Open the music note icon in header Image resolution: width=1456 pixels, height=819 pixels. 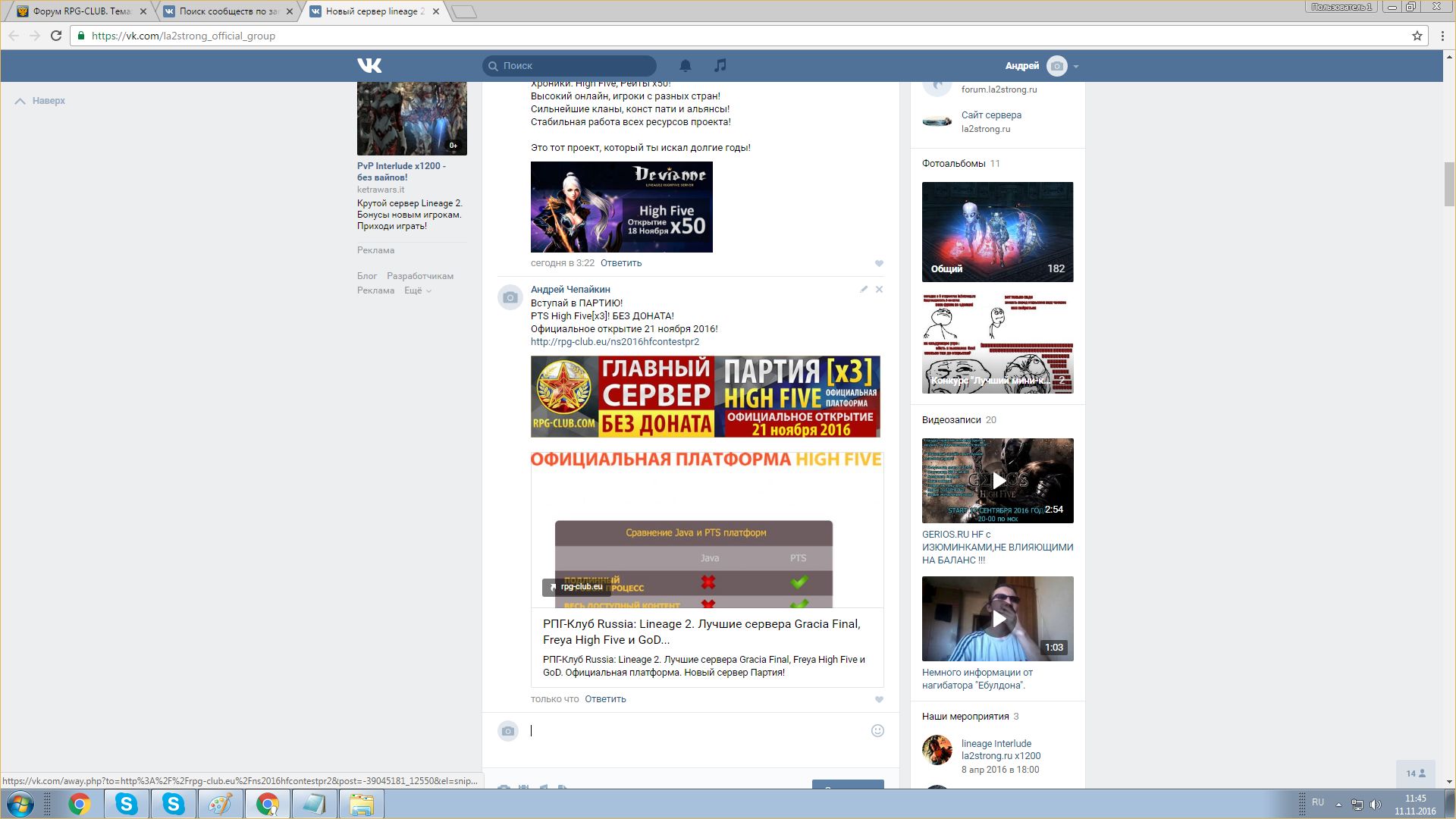[720, 66]
